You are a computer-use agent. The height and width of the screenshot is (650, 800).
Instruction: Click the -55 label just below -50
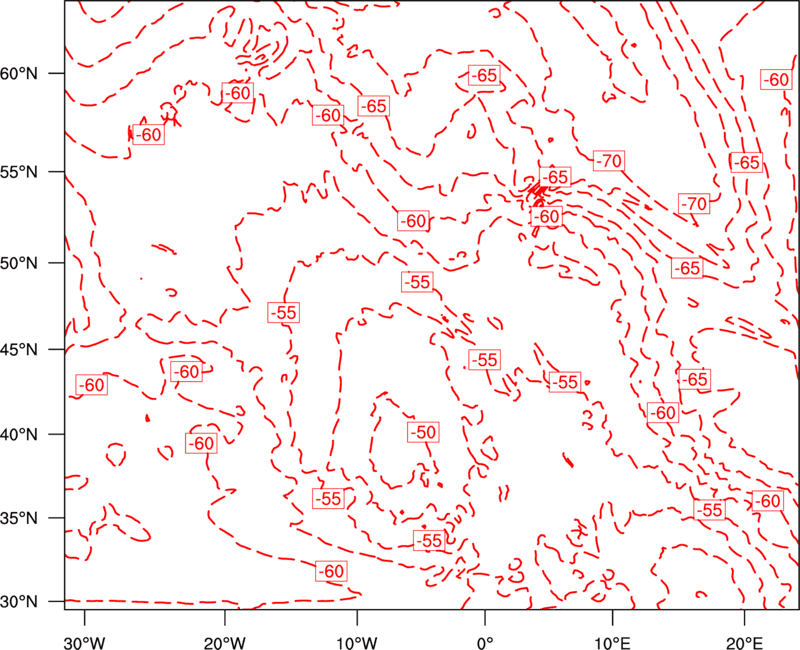click(x=429, y=540)
